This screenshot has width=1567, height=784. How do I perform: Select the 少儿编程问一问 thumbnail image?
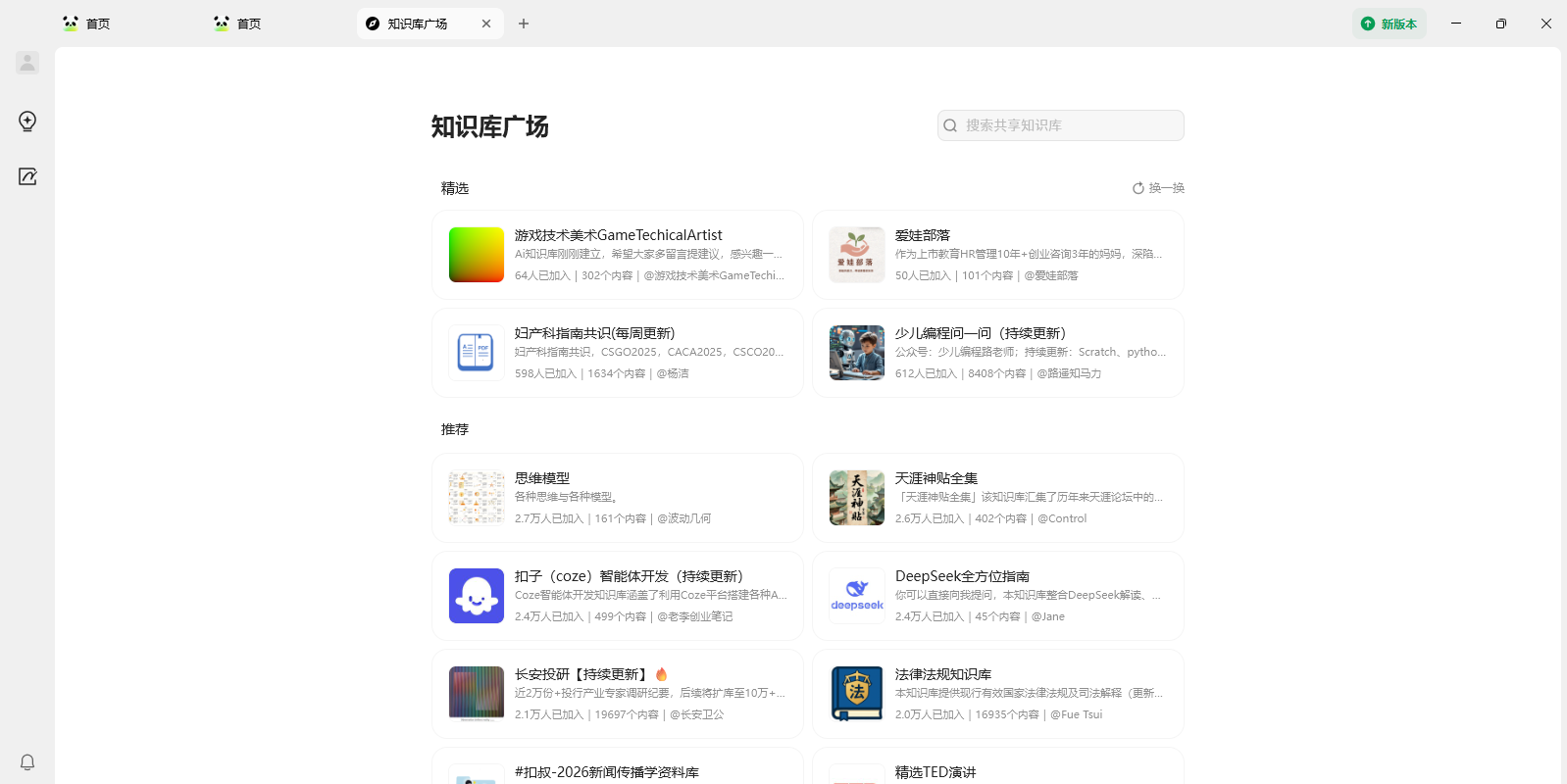click(857, 353)
